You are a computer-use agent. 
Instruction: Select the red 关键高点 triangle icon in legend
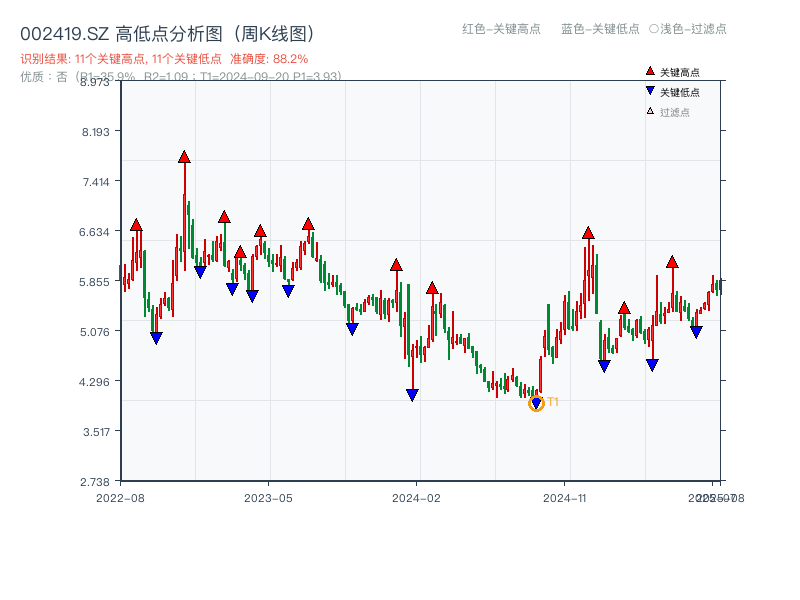click(650, 70)
